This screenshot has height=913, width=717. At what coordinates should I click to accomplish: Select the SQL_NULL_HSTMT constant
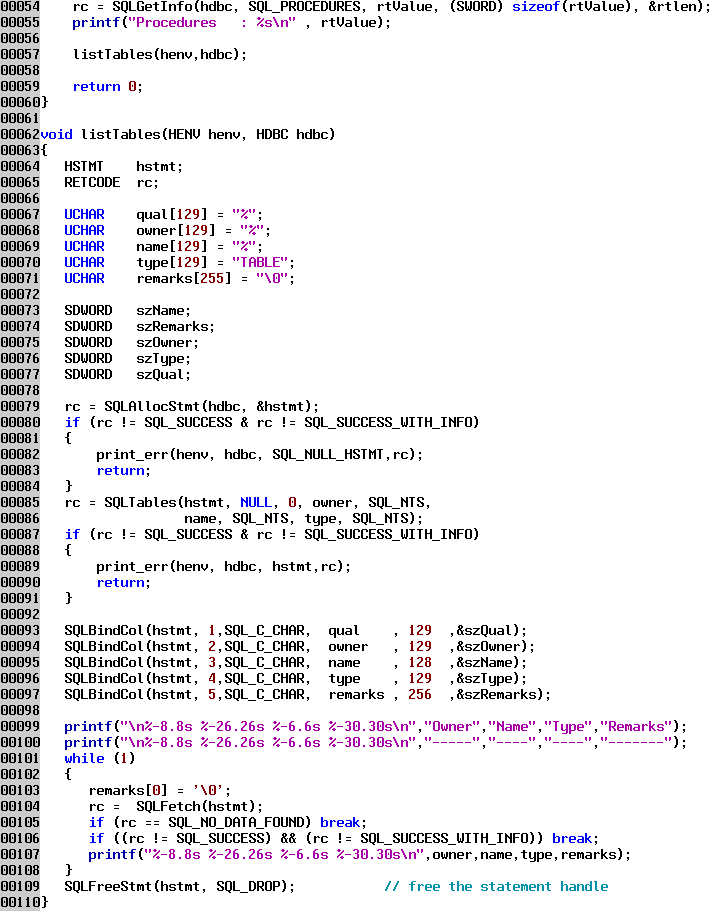(x=328, y=455)
